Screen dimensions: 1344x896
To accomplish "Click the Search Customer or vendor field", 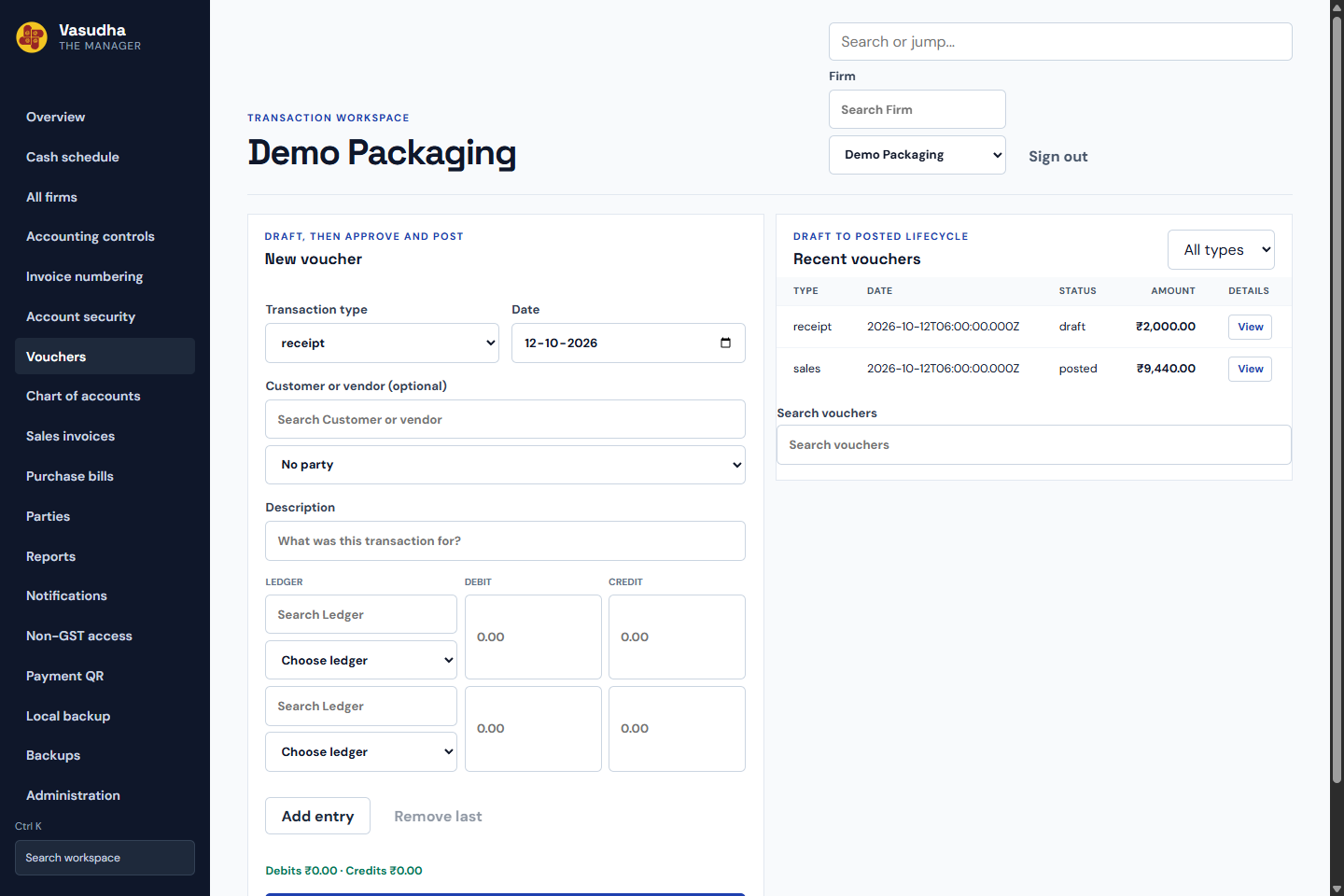I will [505, 419].
